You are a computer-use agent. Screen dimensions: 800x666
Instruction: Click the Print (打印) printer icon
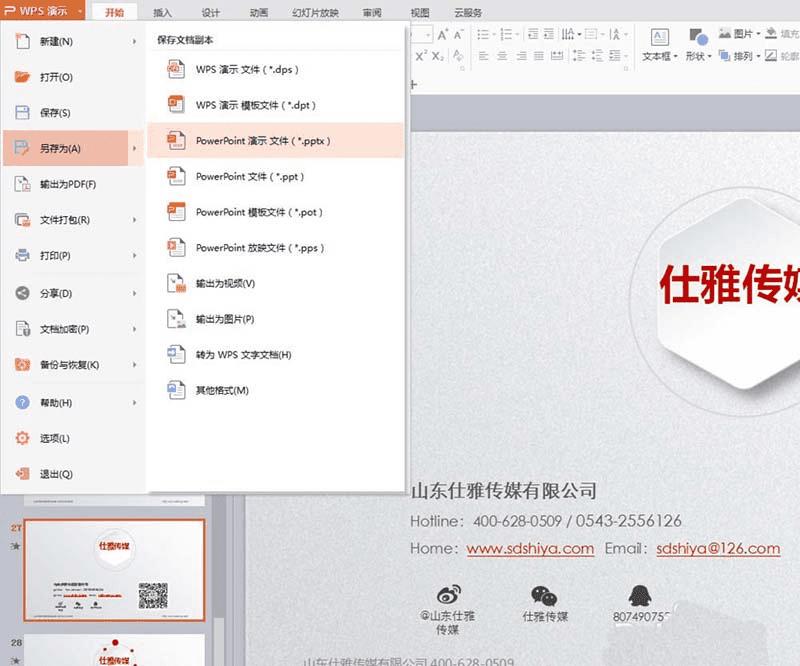(x=22, y=255)
